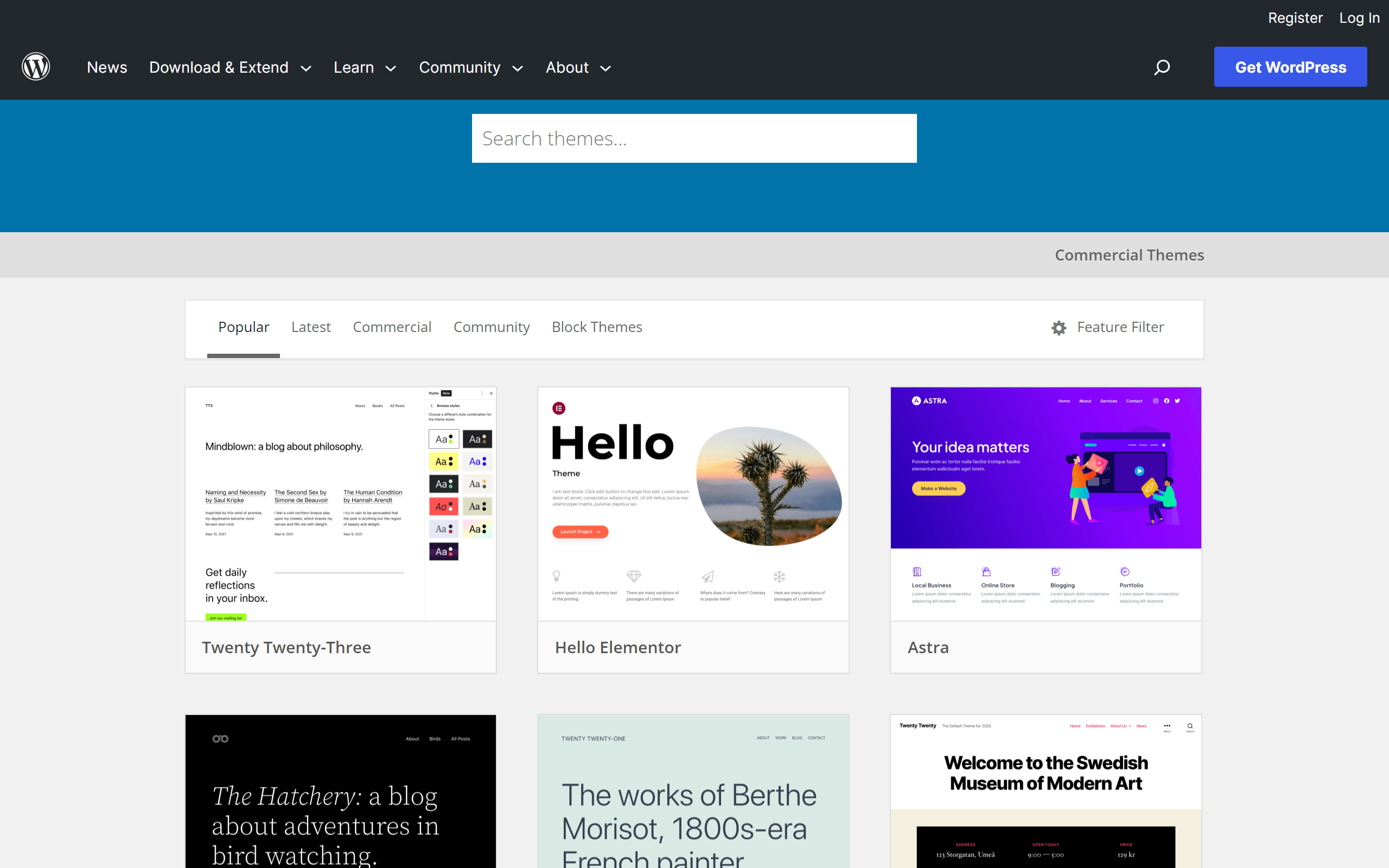Viewport: 1389px width, 868px height.
Task: Open the Hello Elementor theme preview
Action: tap(693, 503)
